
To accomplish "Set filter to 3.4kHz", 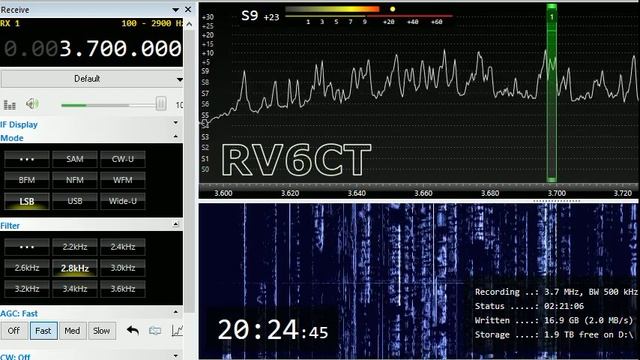I will point(75,289).
